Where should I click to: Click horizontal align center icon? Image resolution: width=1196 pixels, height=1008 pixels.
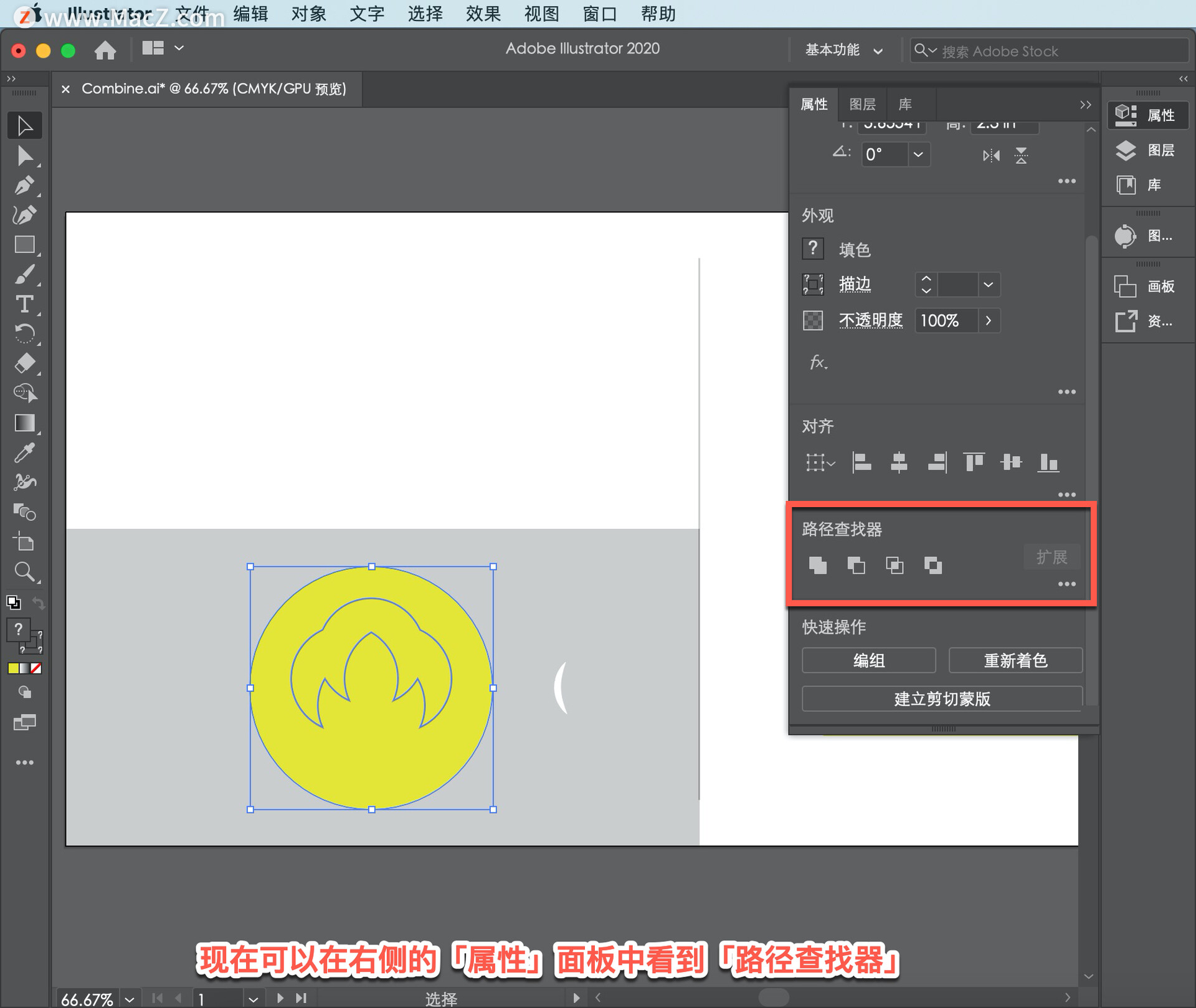tap(899, 462)
